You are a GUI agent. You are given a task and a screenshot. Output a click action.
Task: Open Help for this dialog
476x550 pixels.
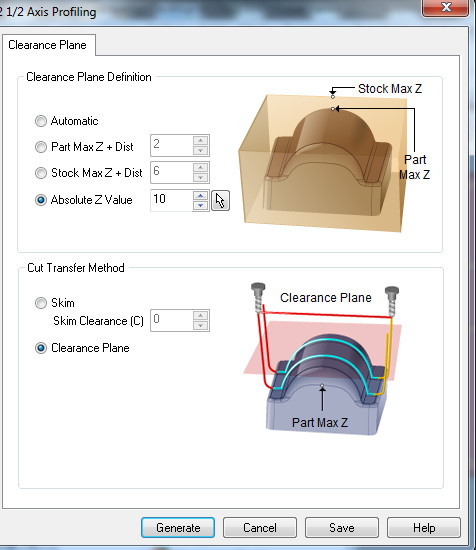424,528
